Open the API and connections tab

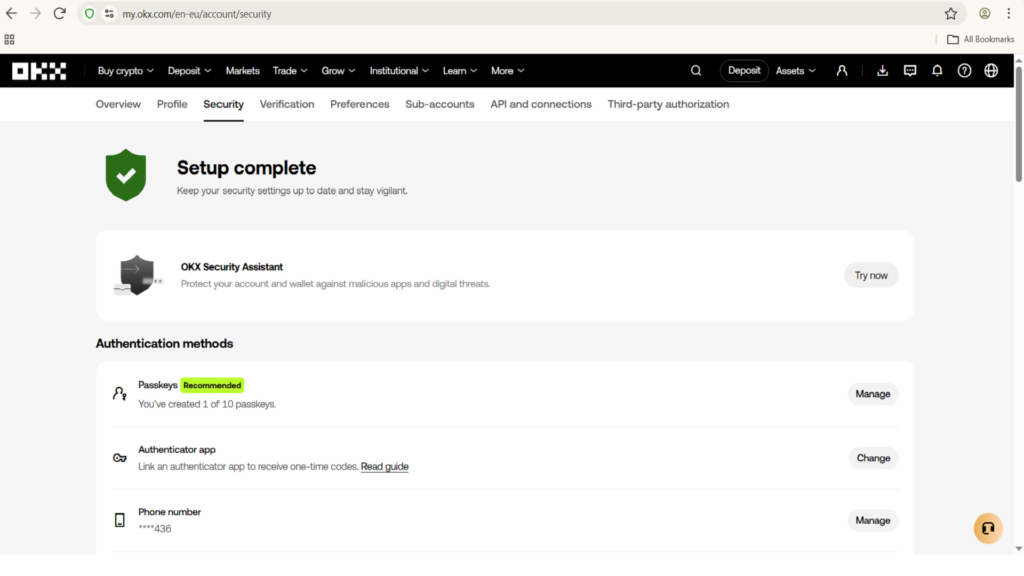click(x=541, y=104)
